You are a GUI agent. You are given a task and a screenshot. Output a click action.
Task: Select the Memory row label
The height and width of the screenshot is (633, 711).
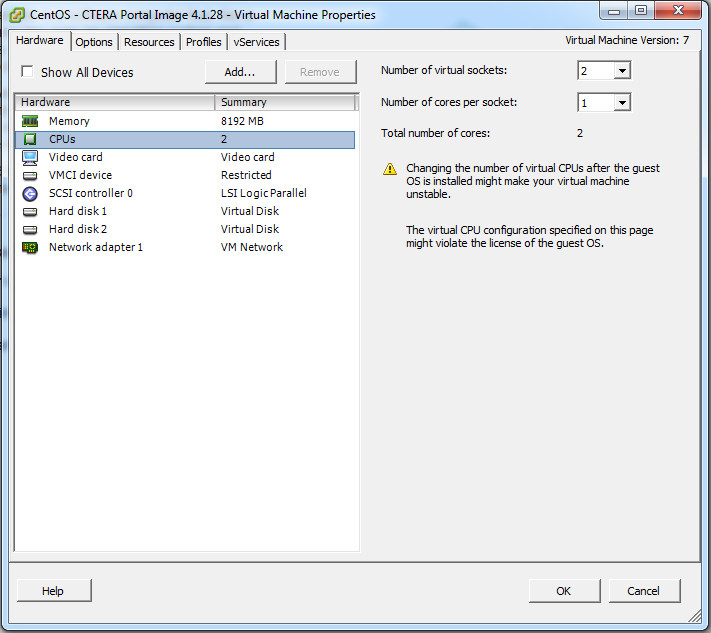69,121
